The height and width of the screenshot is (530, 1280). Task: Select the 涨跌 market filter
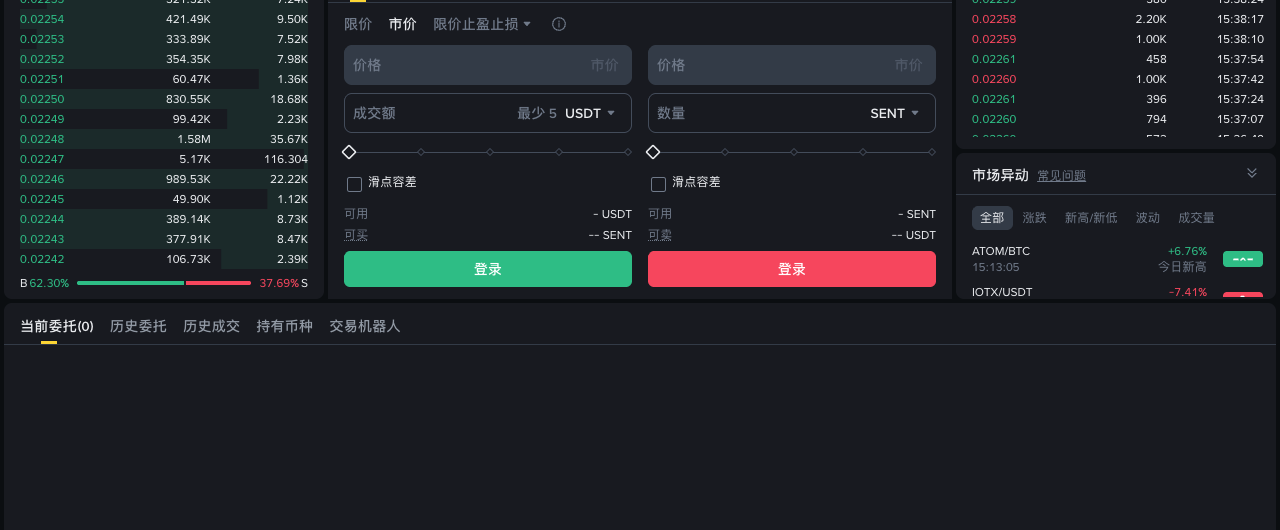(x=1034, y=218)
